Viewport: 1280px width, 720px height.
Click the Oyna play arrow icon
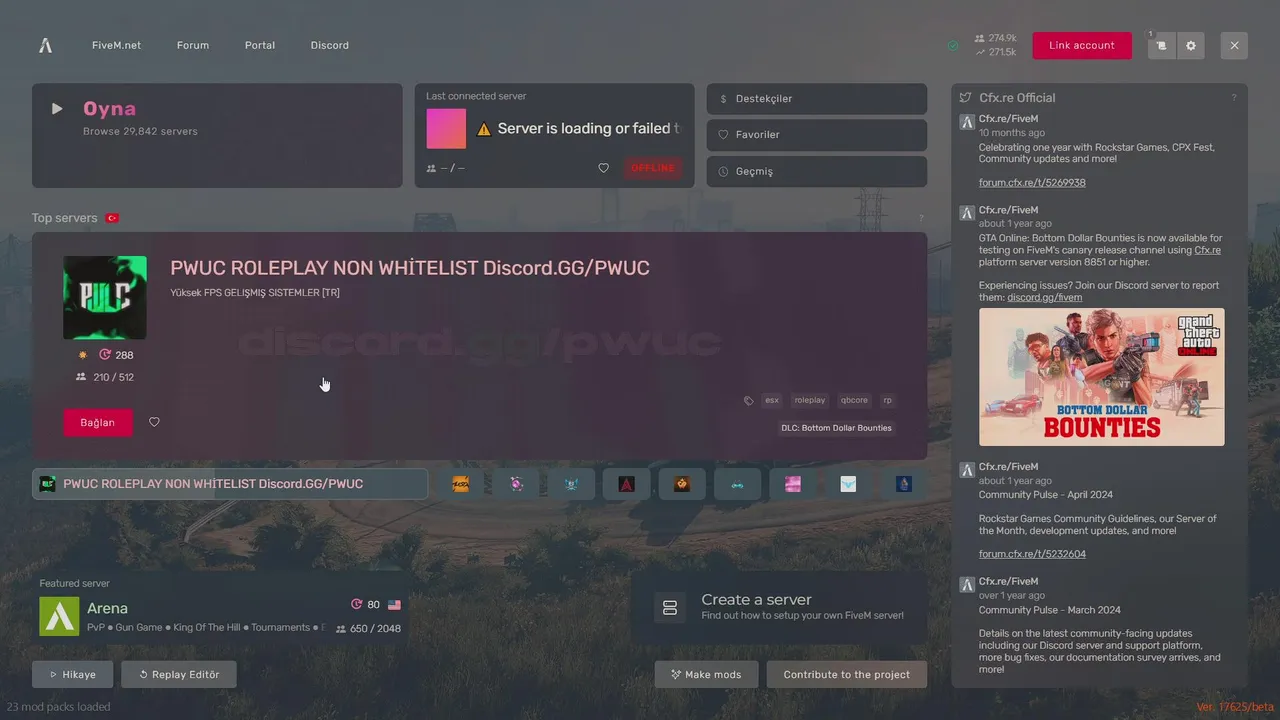click(57, 109)
